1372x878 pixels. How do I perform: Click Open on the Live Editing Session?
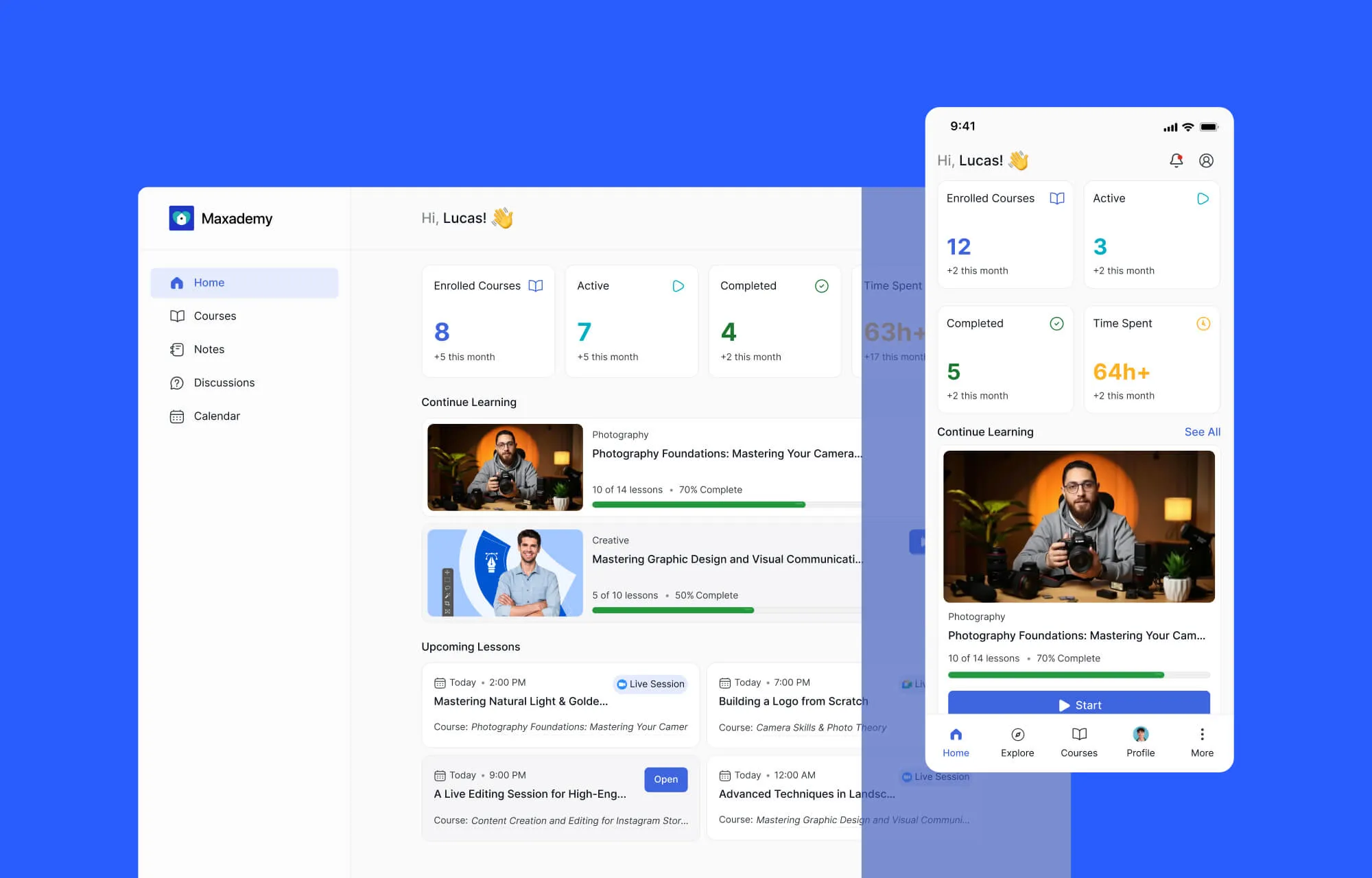pyautogui.click(x=665, y=779)
